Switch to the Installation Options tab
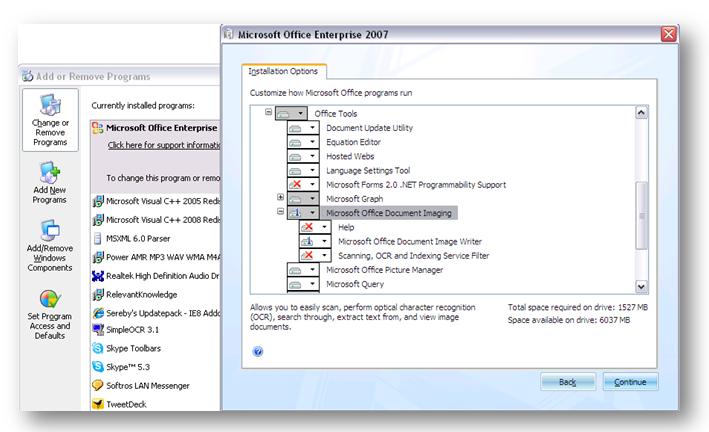The image size is (709, 432). (x=284, y=71)
